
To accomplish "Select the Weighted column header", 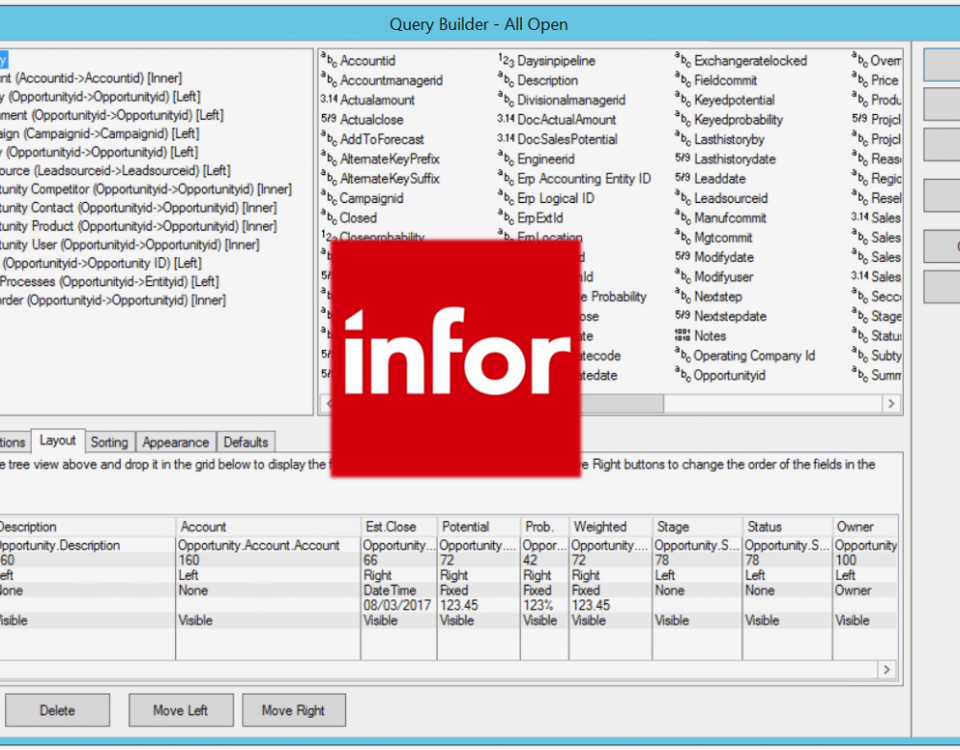I will pos(610,527).
